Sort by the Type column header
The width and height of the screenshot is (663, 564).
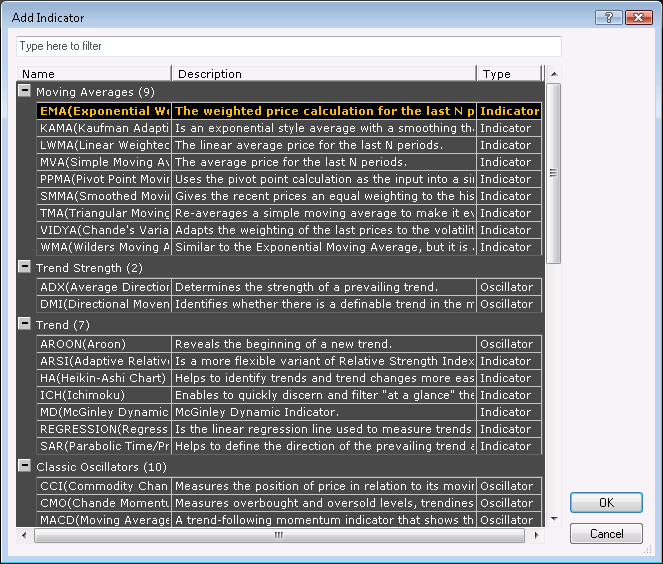[x=509, y=74]
